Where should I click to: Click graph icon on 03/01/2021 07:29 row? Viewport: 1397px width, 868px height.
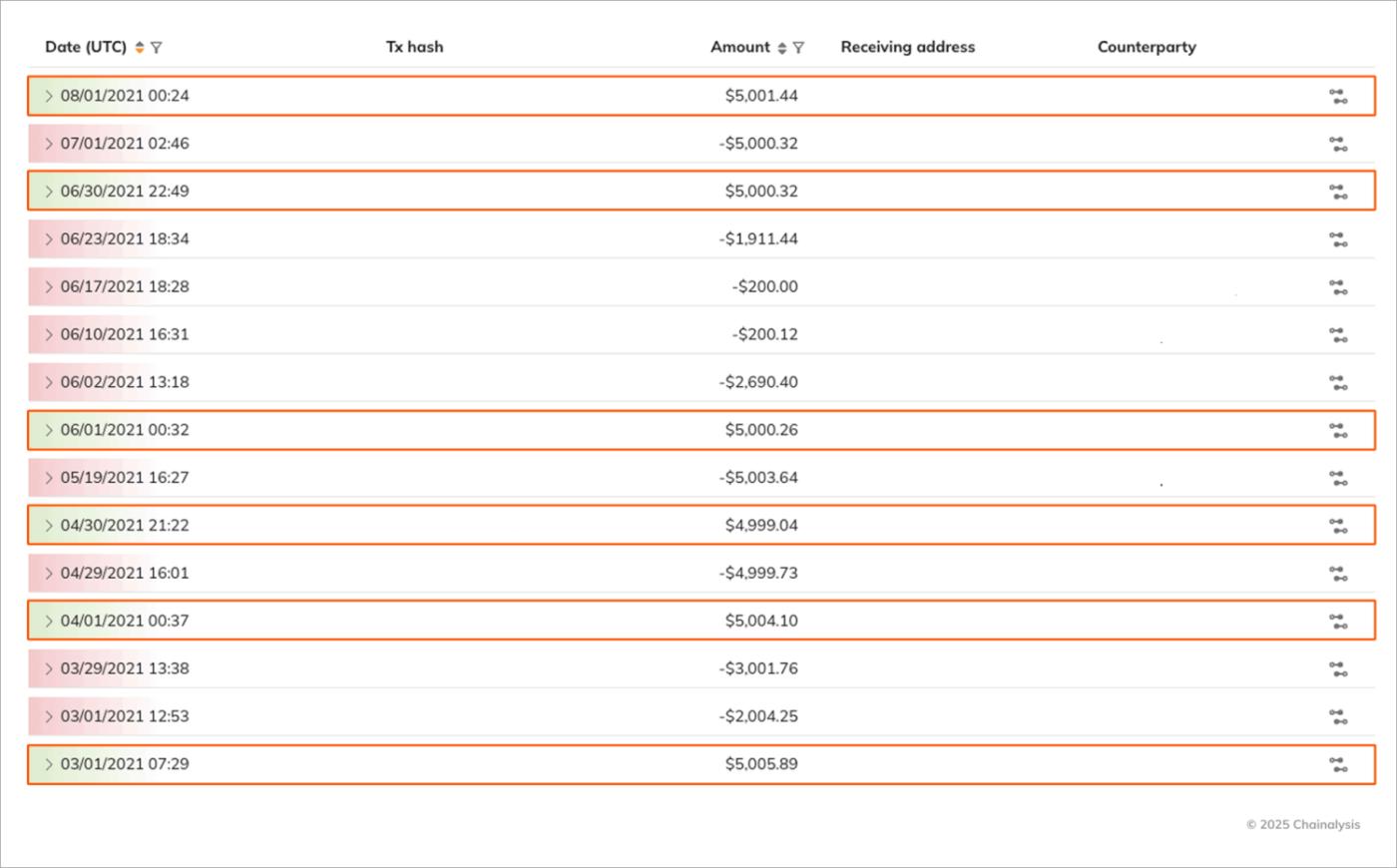pyautogui.click(x=1338, y=765)
